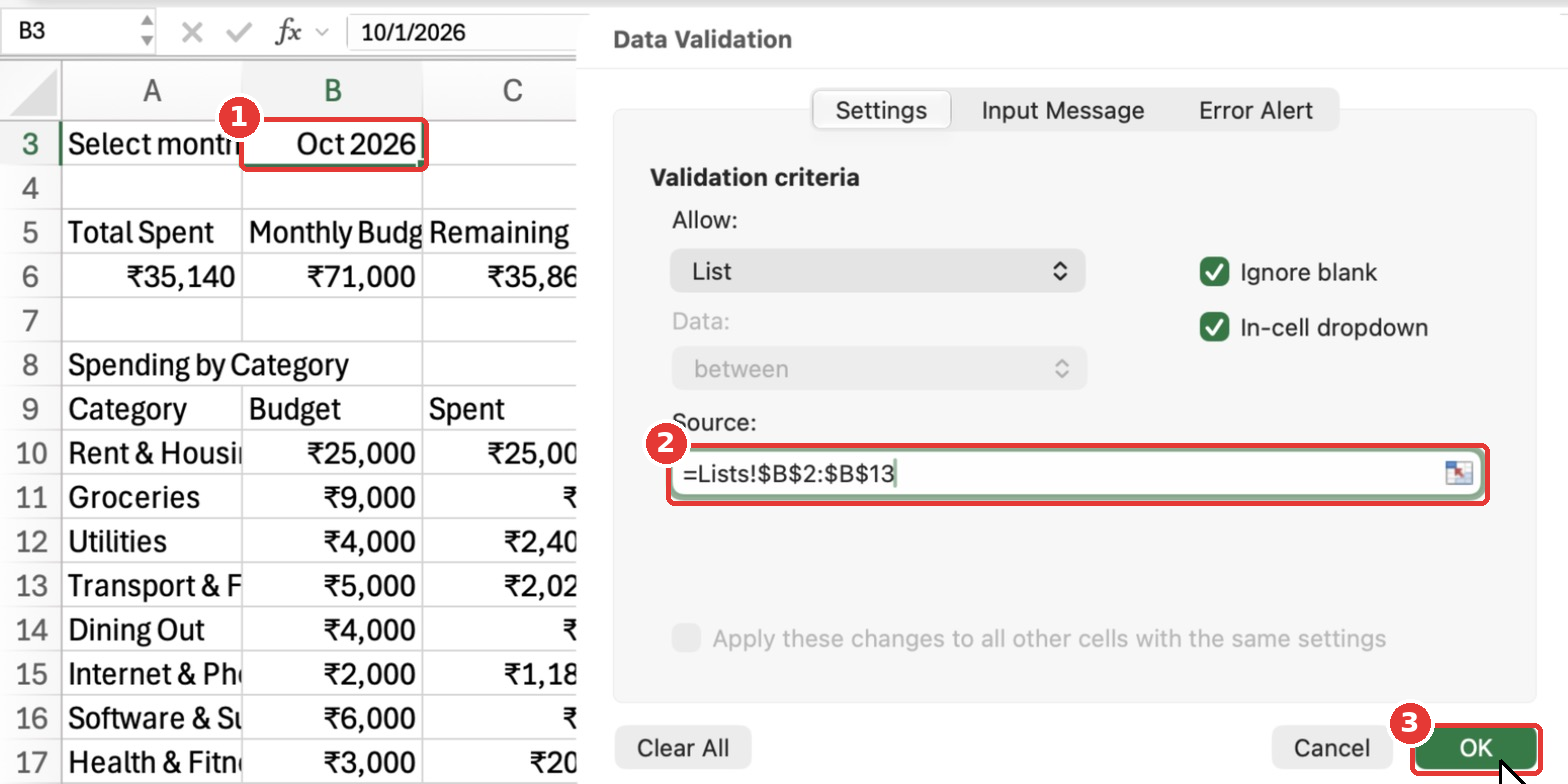Click the Software & Subscriptions cell
Viewport: 1568px width, 784px height.
(x=152, y=718)
